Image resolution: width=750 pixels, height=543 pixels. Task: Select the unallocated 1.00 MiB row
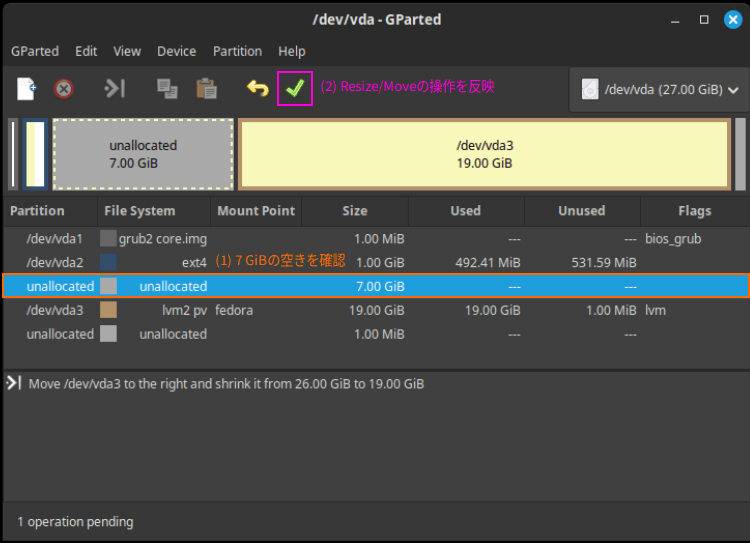(376, 334)
